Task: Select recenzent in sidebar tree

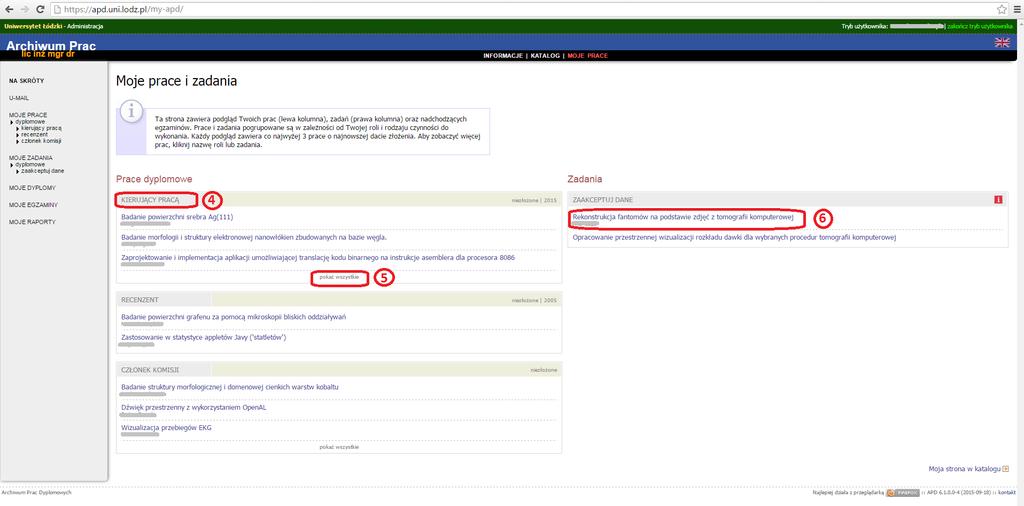Action: [x=34, y=134]
